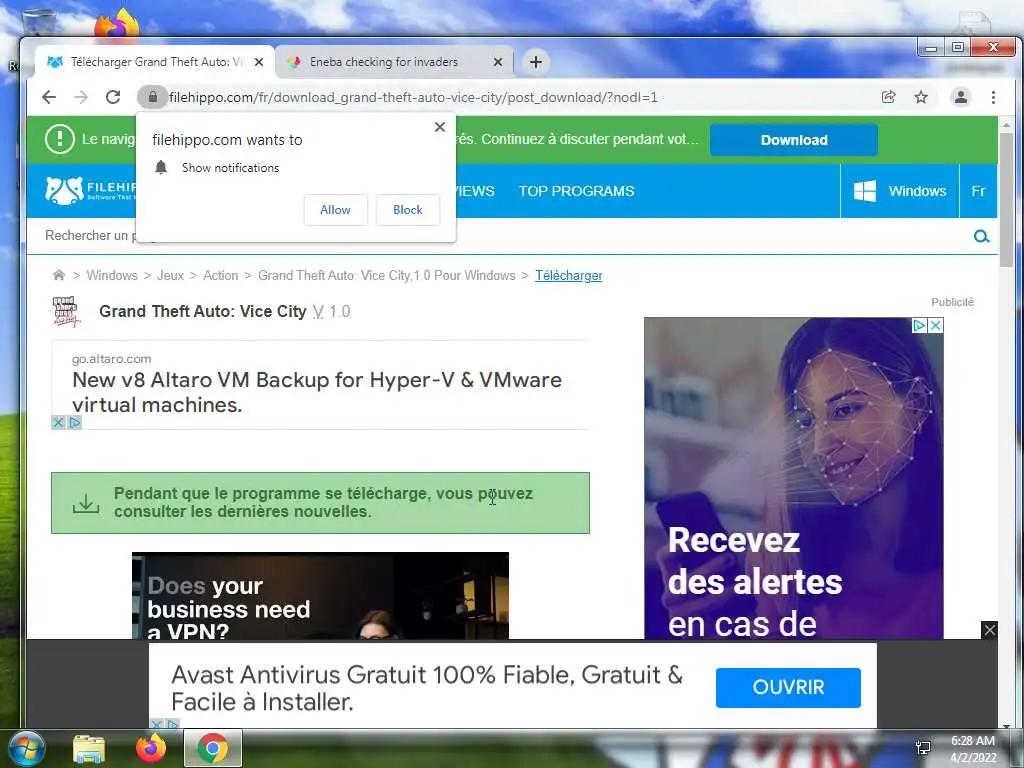
Task: Click the search magnifier icon
Action: [x=981, y=236]
